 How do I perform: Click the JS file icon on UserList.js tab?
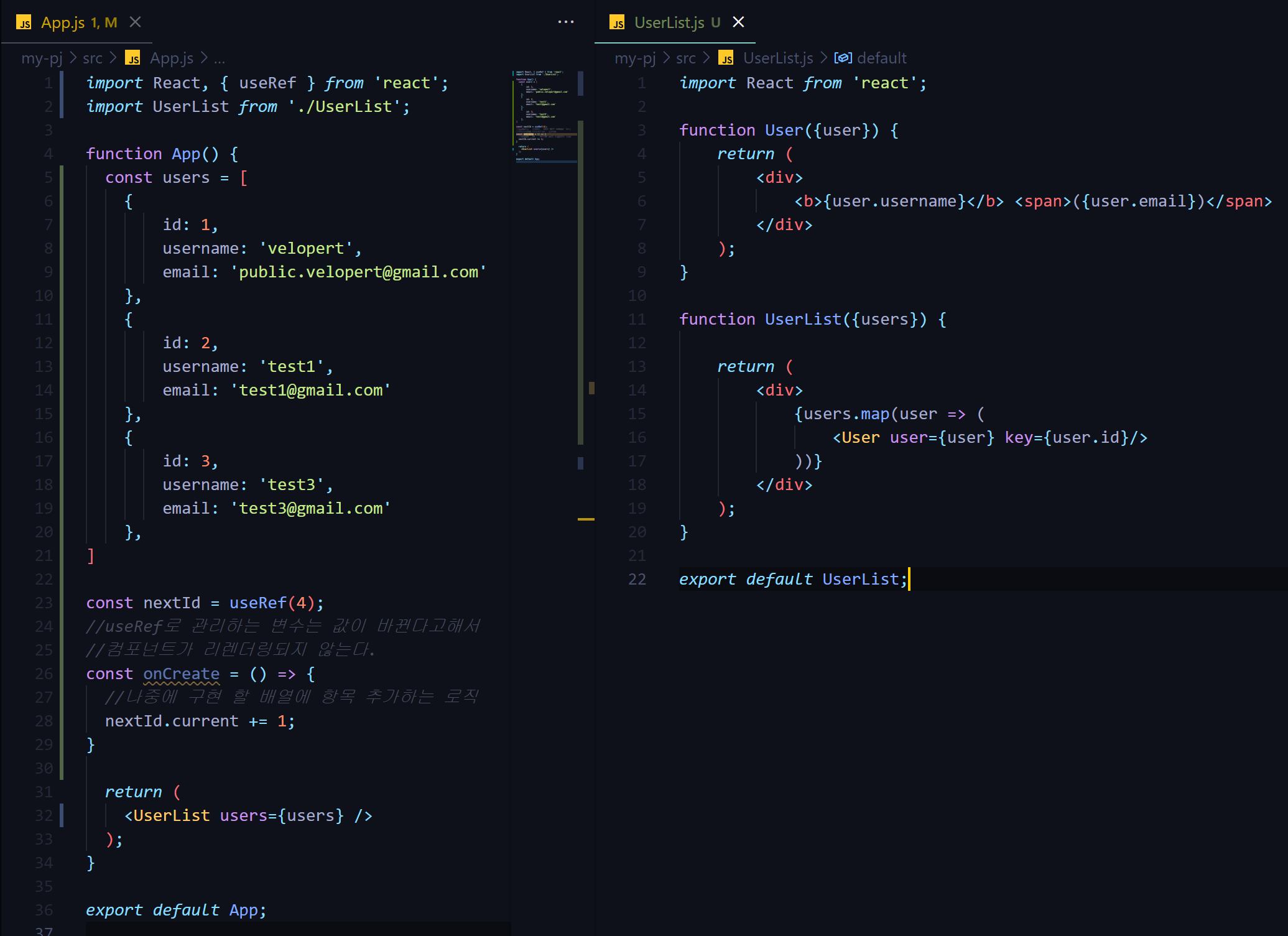617,23
